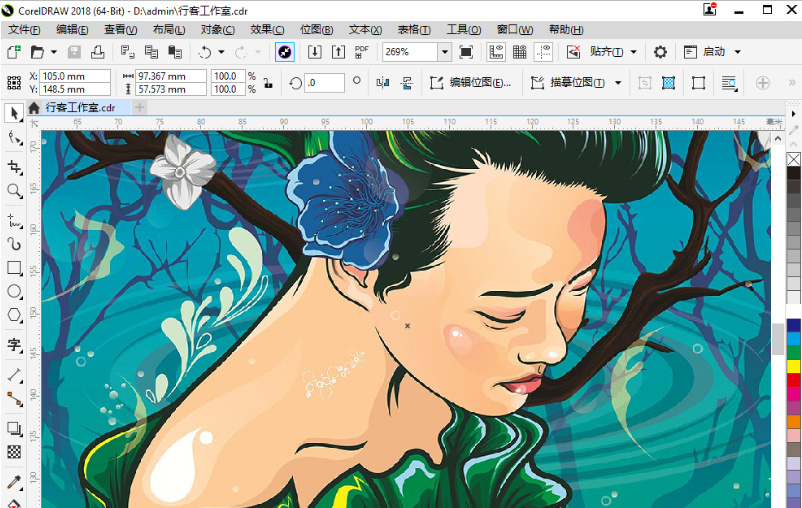This screenshot has height=508, width=802.
Task: Toggle the Snap off icon
Action: (x=573, y=52)
